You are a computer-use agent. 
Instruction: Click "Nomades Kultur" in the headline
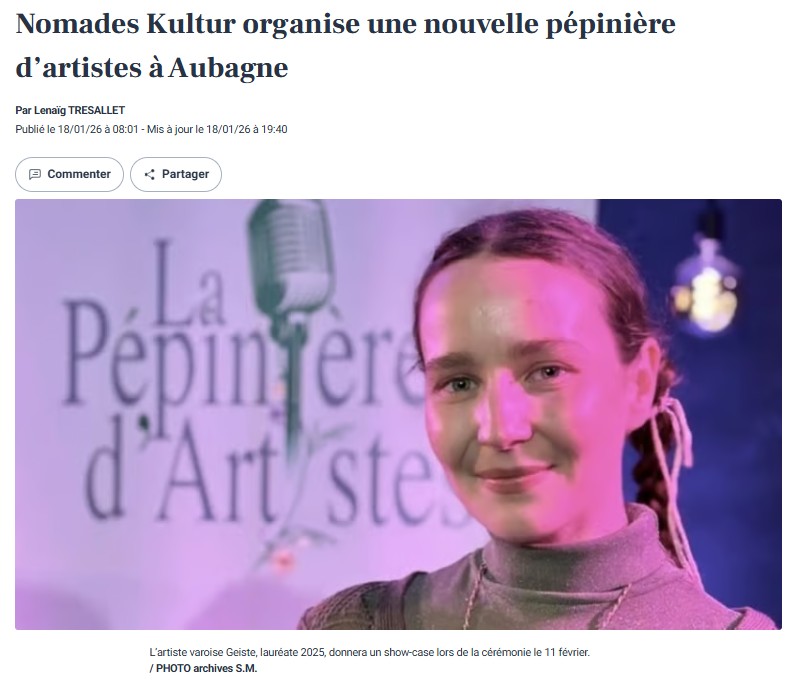126,24
